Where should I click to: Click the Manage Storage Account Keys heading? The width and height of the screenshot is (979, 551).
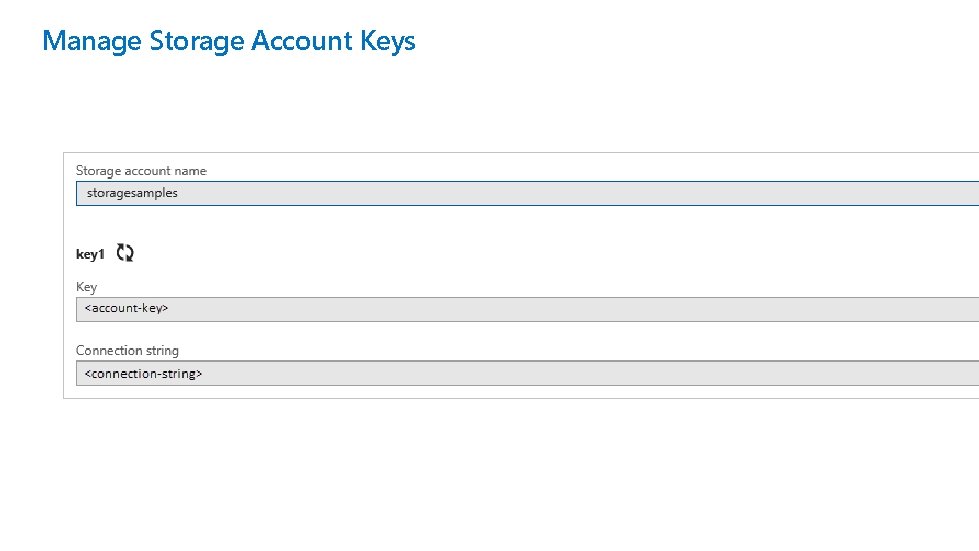click(228, 41)
